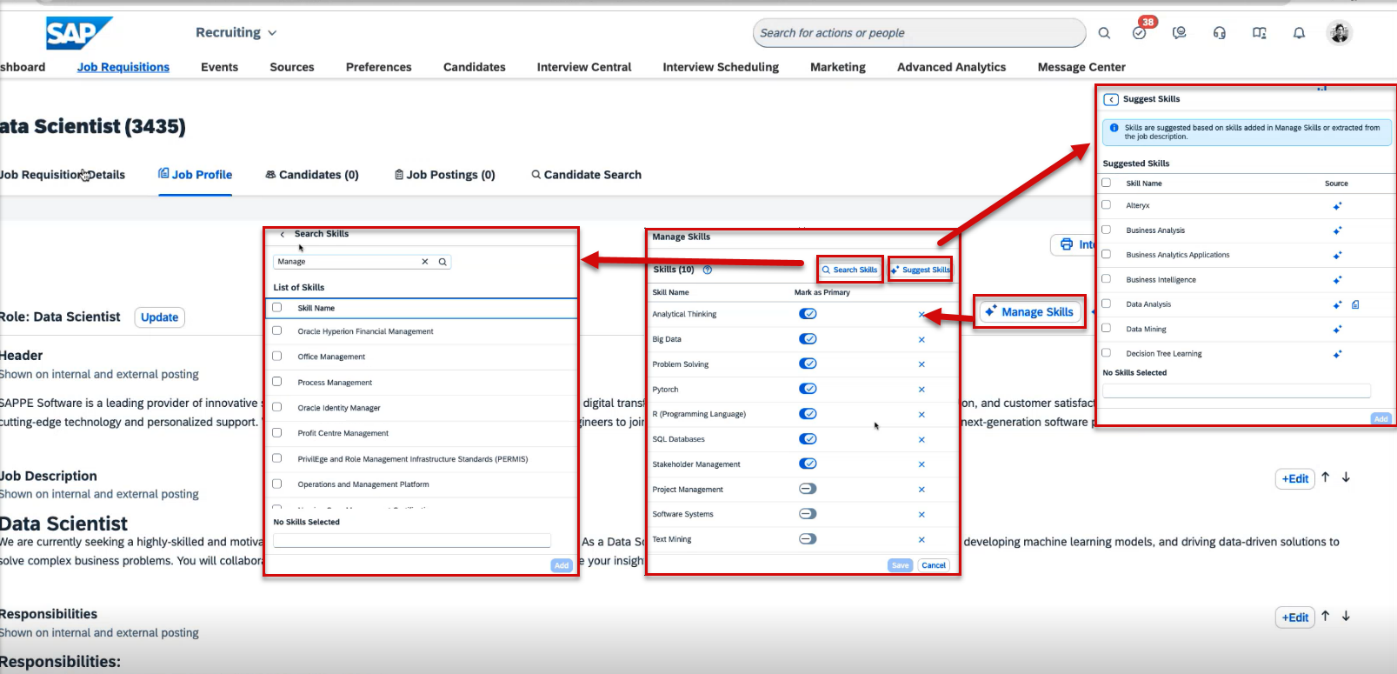Image resolution: width=1397 pixels, height=674 pixels.
Task: Move Job Description section down with arrow
Action: pyautogui.click(x=1346, y=477)
